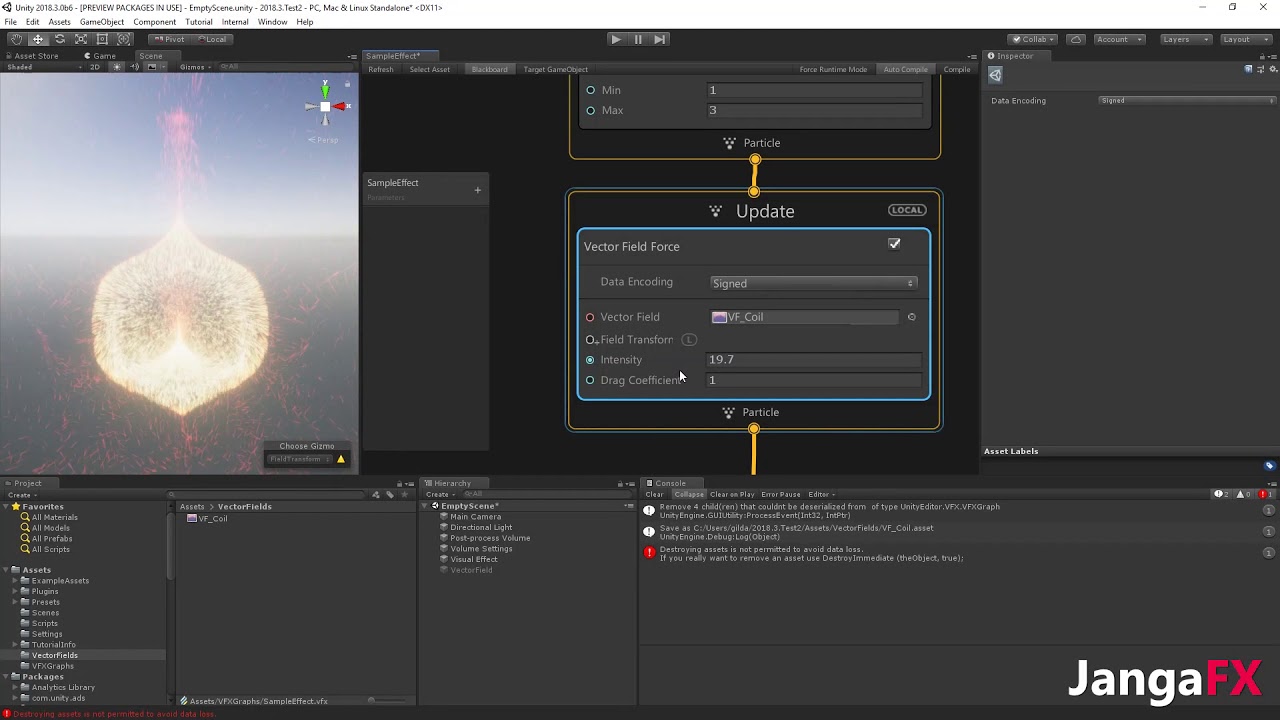Viewport: 1280px width, 720px height.
Task: Open the Component menu
Action: pos(154,22)
